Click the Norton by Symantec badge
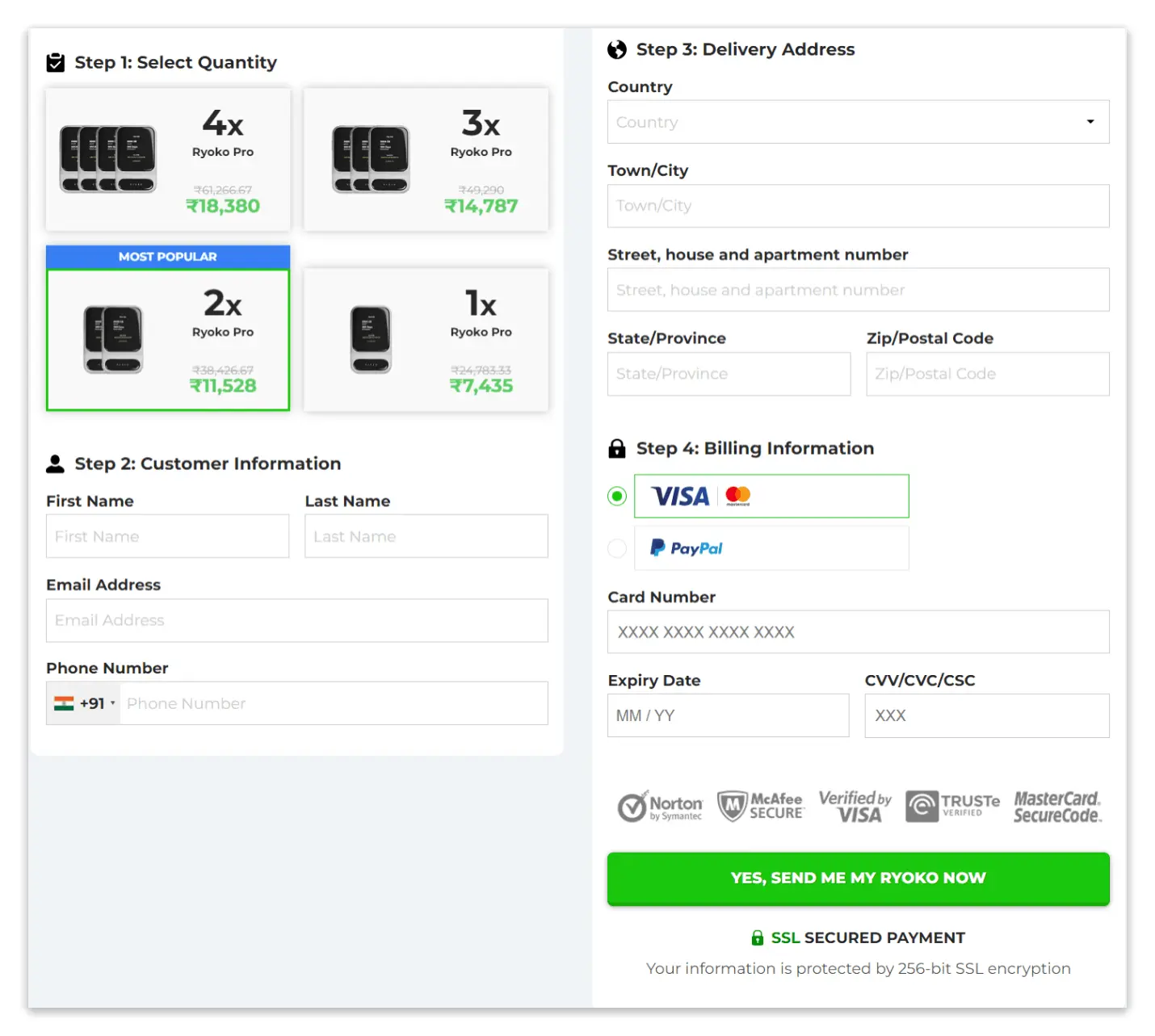Viewport: 1155px width, 1036px height. 660,807
